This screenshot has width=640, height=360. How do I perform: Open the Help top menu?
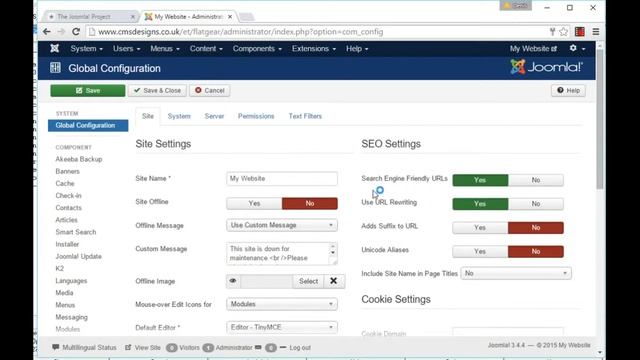pos(357,49)
